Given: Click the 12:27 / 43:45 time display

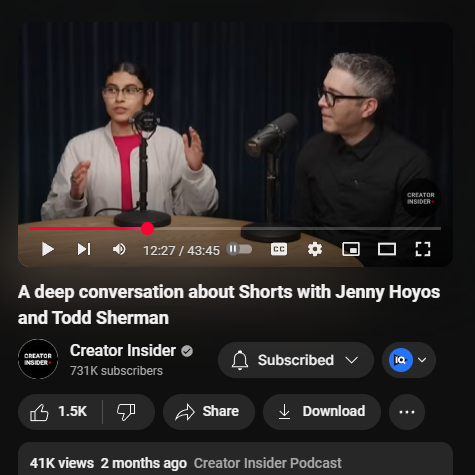Looking at the screenshot, I should pyautogui.click(x=181, y=251).
